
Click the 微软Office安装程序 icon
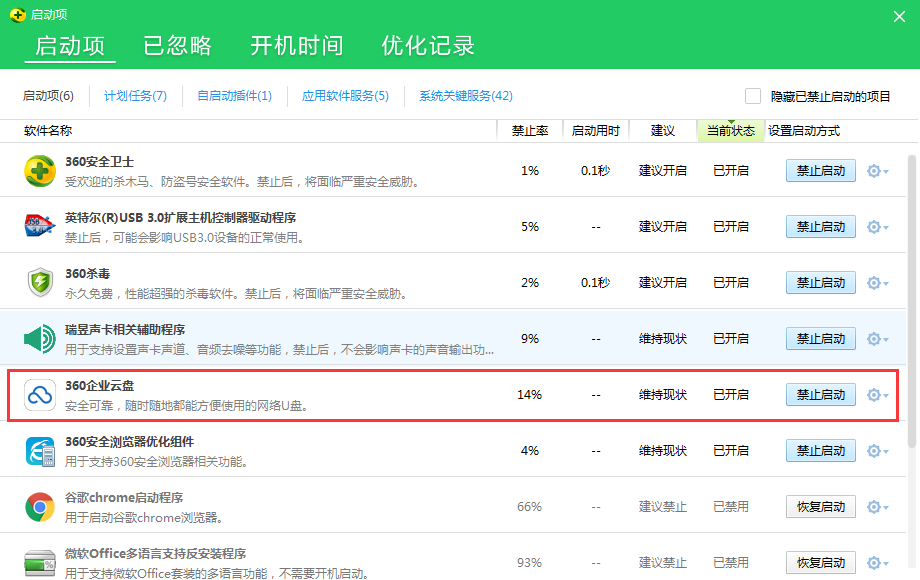39,562
